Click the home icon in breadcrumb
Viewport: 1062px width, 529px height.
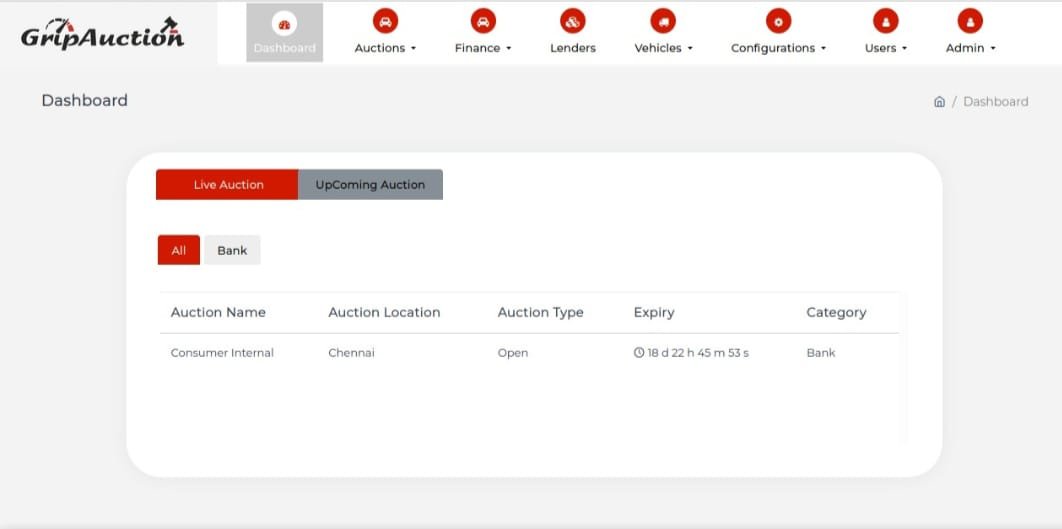[x=939, y=102]
